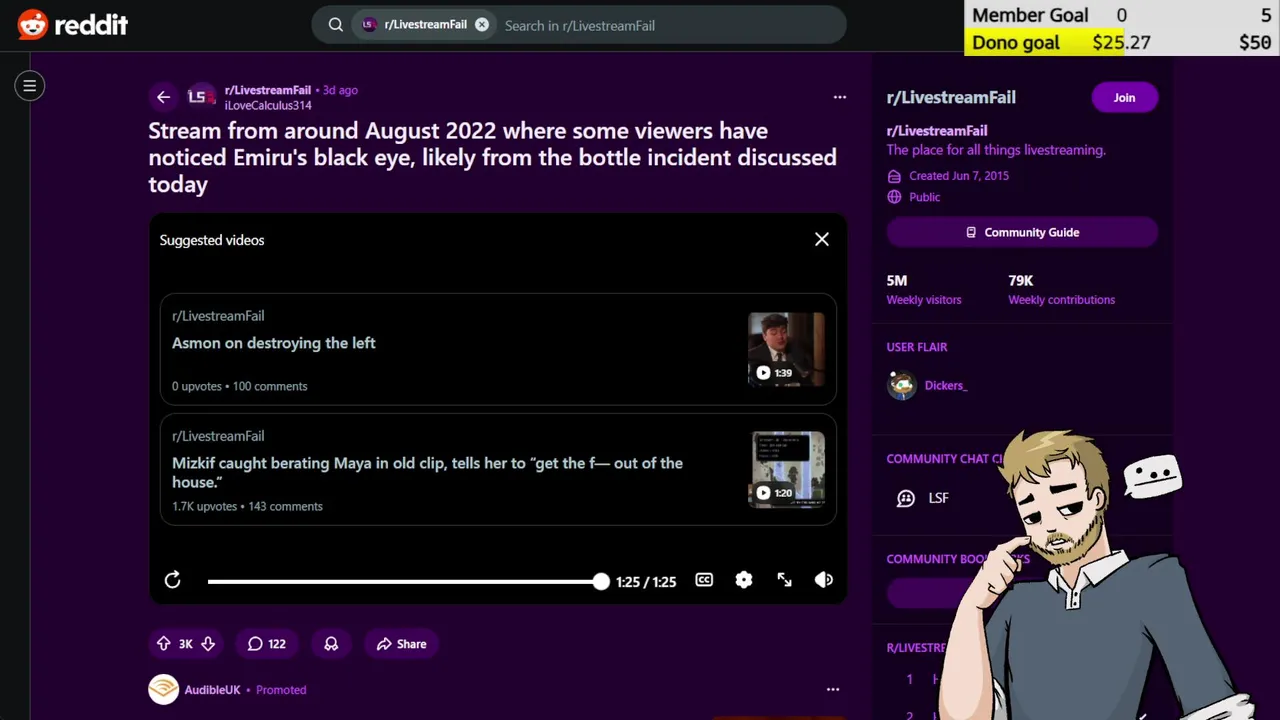Remove the r/LivestreamFail search filter chip

pos(482,25)
